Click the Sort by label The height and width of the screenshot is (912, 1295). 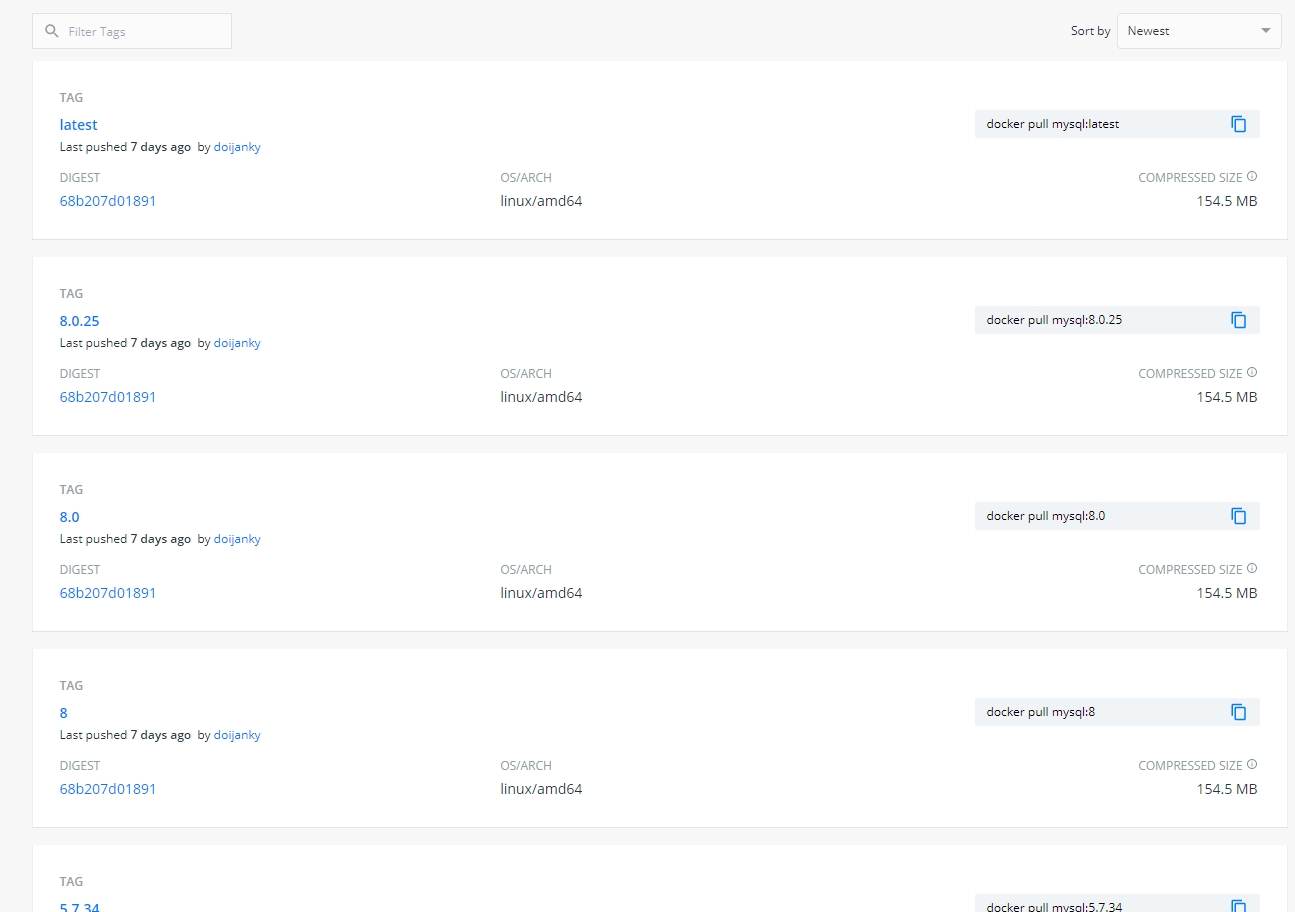point(1090,31)
